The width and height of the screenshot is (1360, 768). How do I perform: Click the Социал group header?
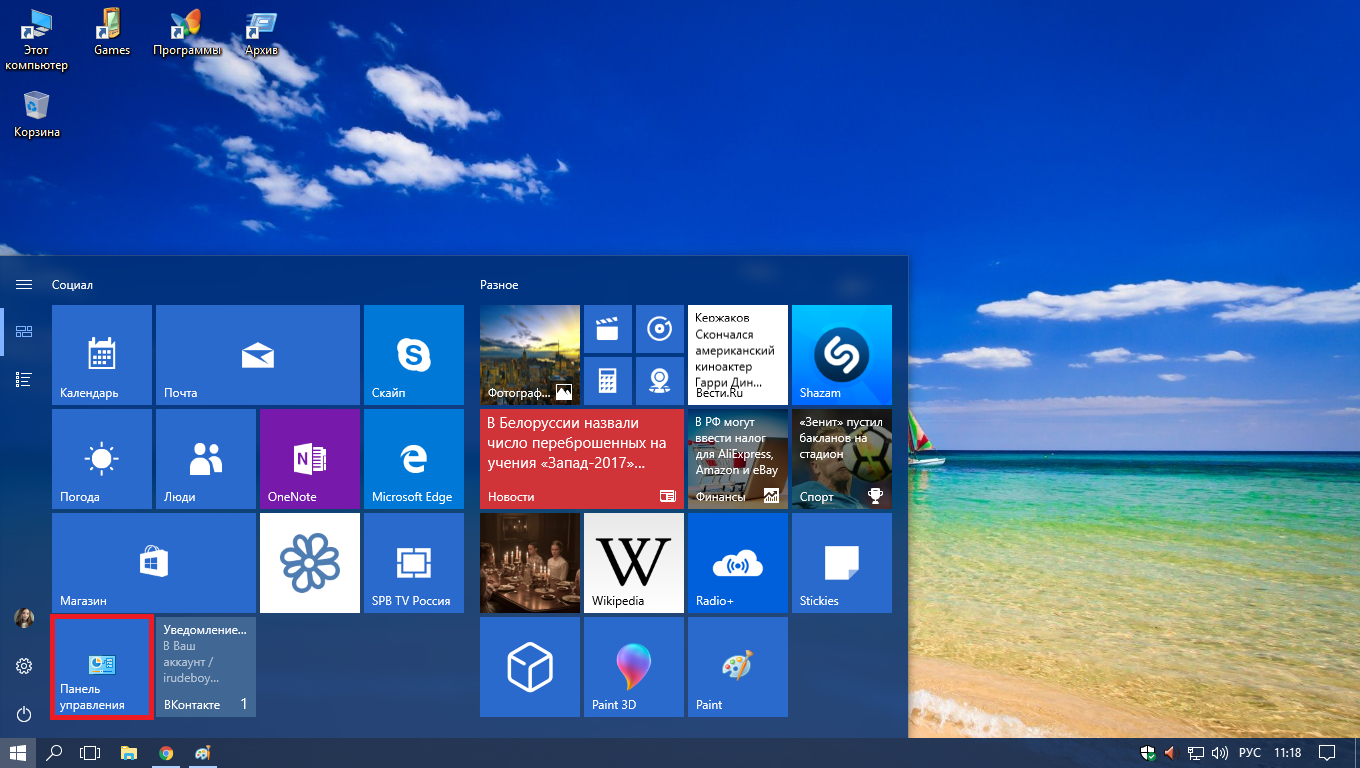[72, 285]
